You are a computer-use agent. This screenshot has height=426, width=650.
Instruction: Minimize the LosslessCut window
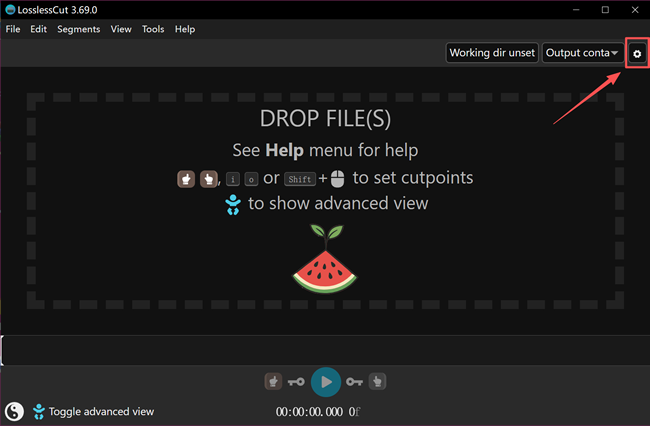click(x=576, y=10)
